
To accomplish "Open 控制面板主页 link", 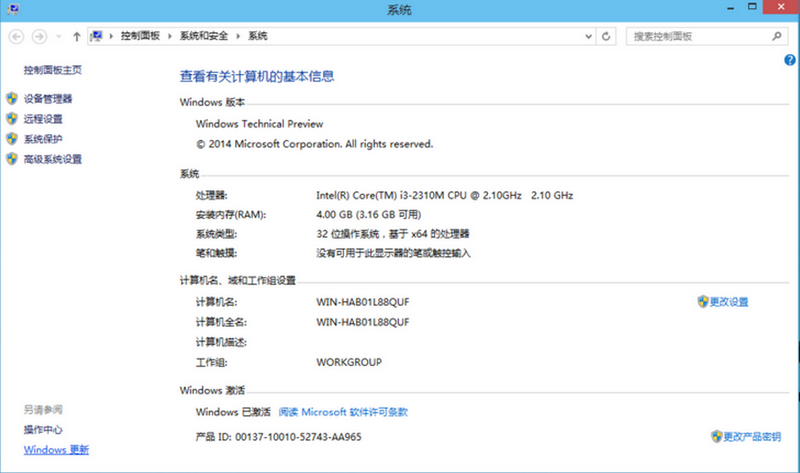I will pyautogui.click(x=52, y=69).
